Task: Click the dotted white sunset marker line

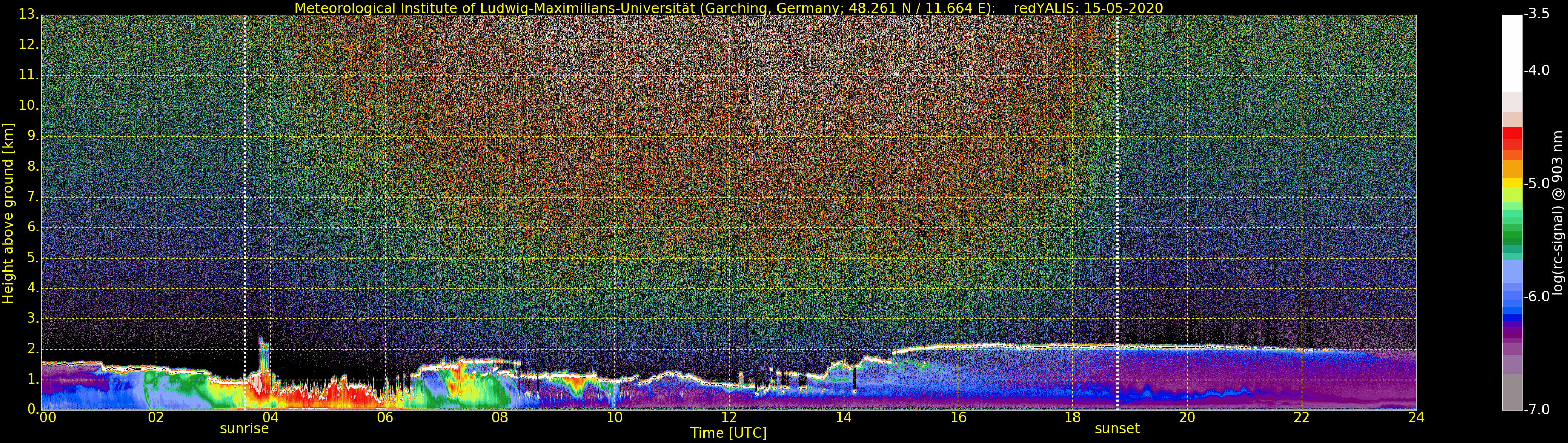Action: [1118, 212]
